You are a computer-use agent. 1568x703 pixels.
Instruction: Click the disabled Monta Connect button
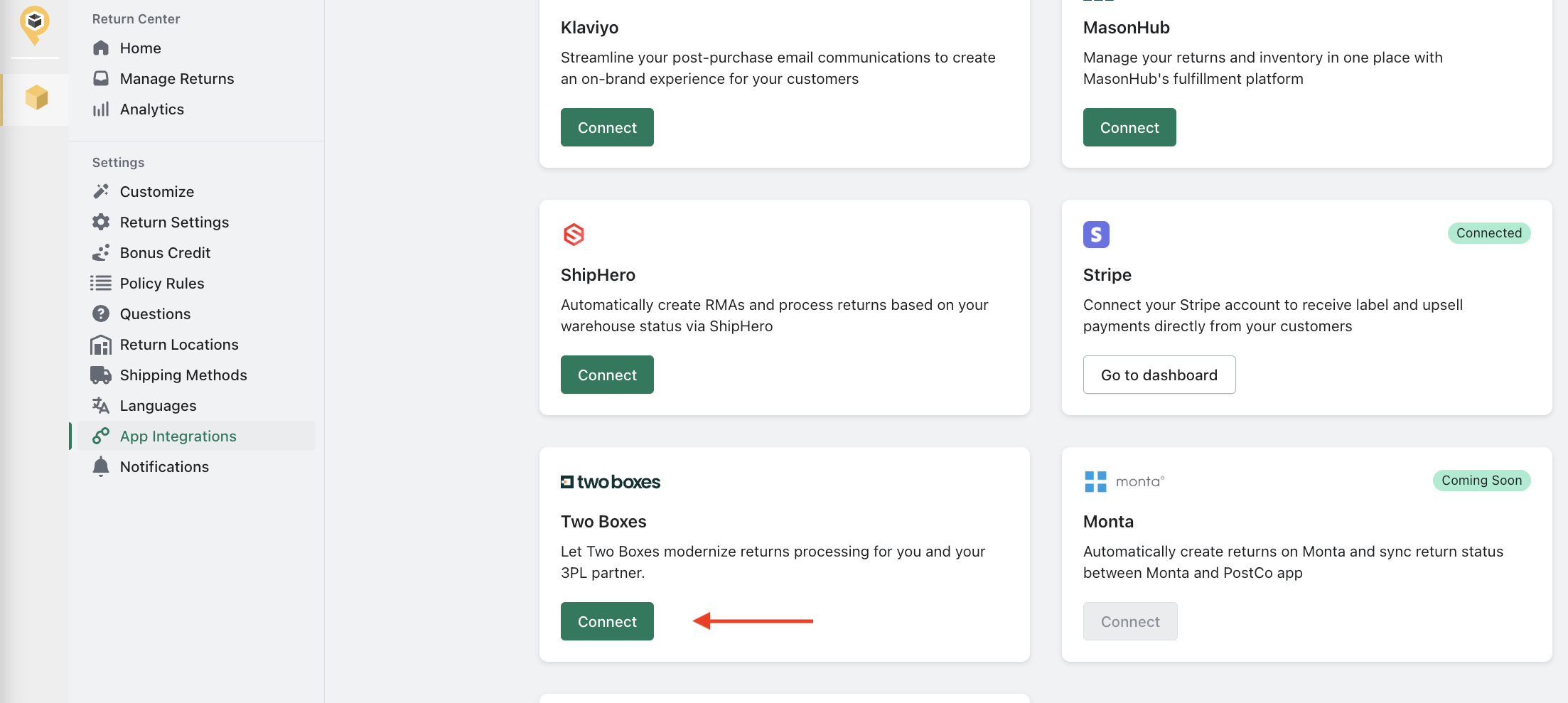[x=1130, y=621]
